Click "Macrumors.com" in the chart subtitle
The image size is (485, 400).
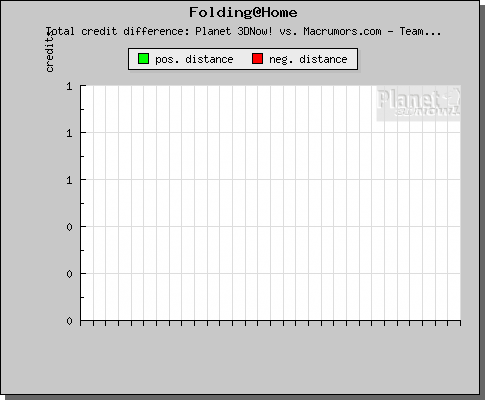(x=342, y=31)
